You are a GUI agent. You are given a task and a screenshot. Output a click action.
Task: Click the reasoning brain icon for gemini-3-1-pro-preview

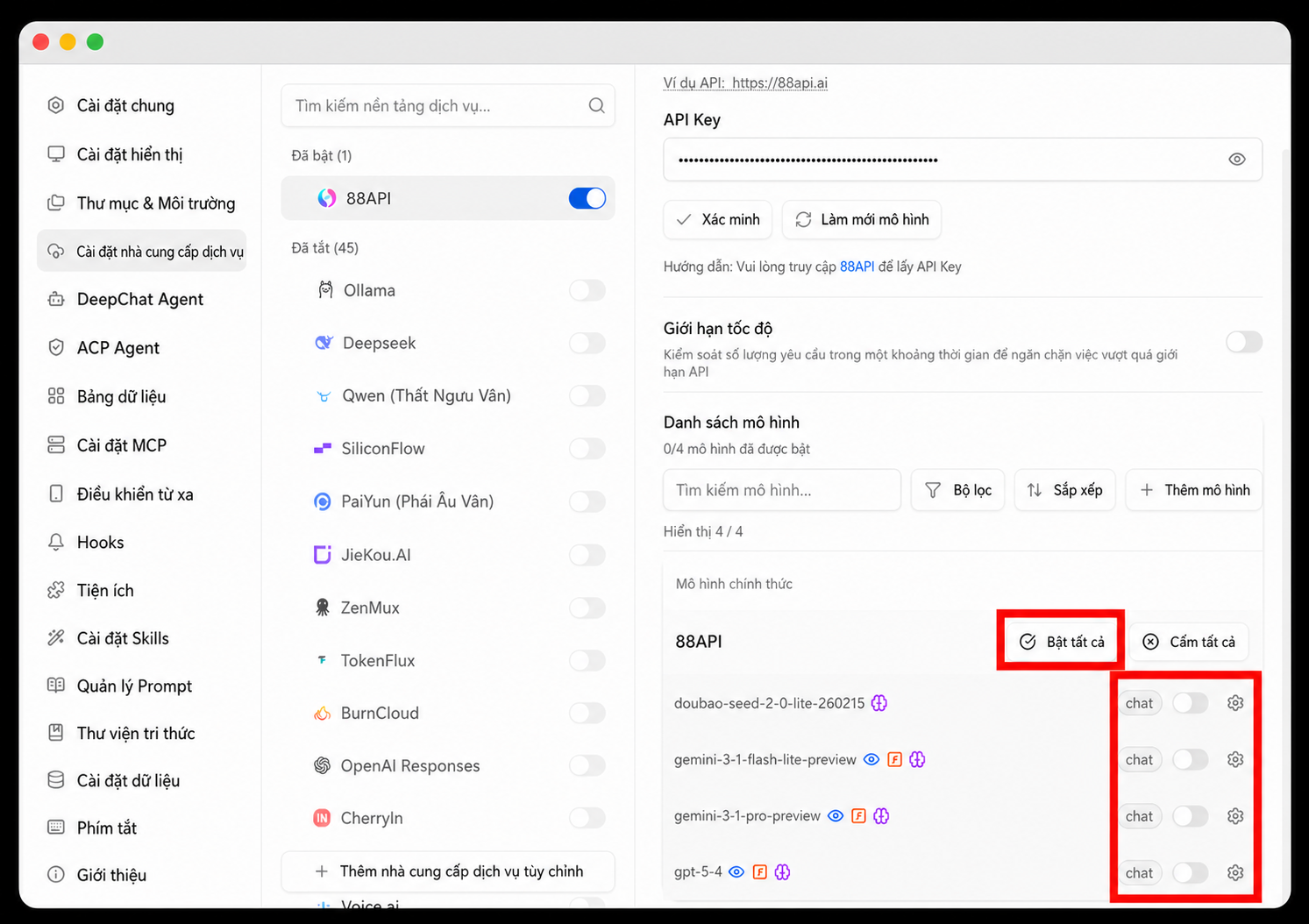click(x=881, y=816)
